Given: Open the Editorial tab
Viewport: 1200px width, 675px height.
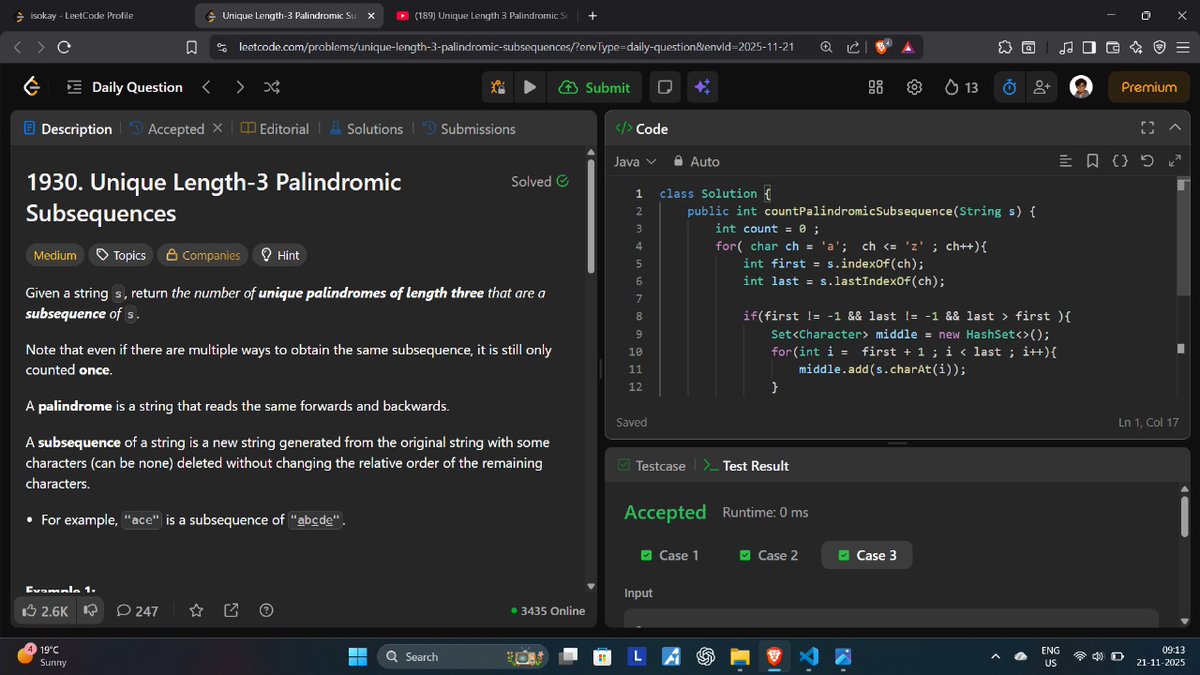Looking at the screenshot, I should [x=275, y=129].
